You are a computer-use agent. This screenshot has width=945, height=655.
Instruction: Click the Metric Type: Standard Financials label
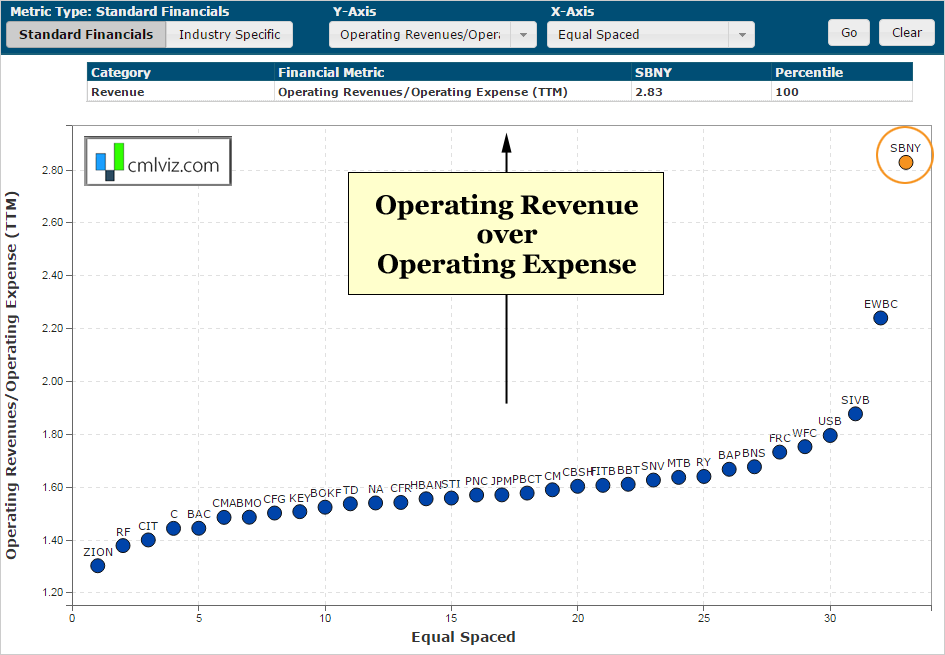pyautogui.click(x=119, y=11)
